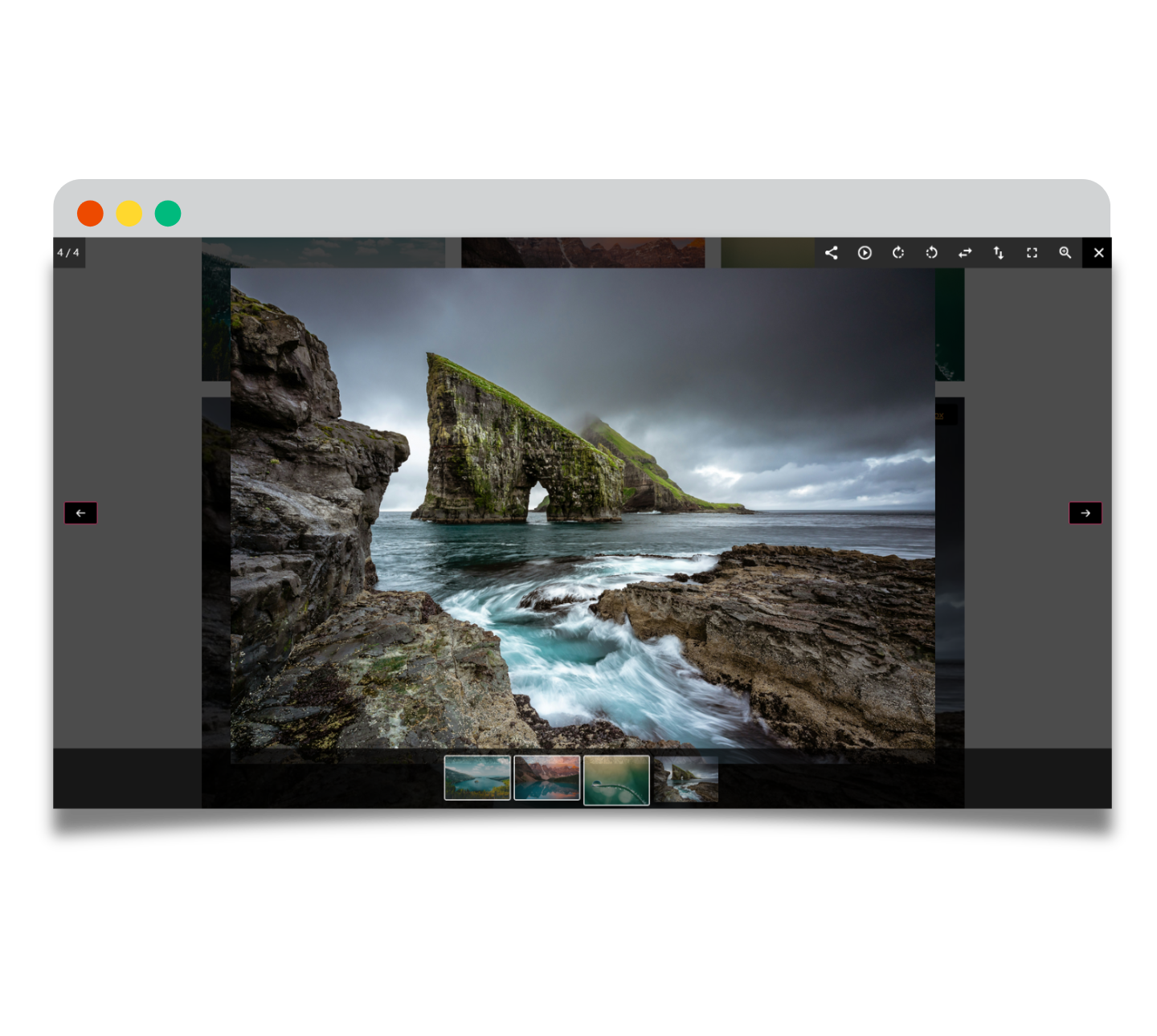Select the pink mountain lake thumbnail
This screenshot has width=1157, height=1036.
[x=547, y=777]
